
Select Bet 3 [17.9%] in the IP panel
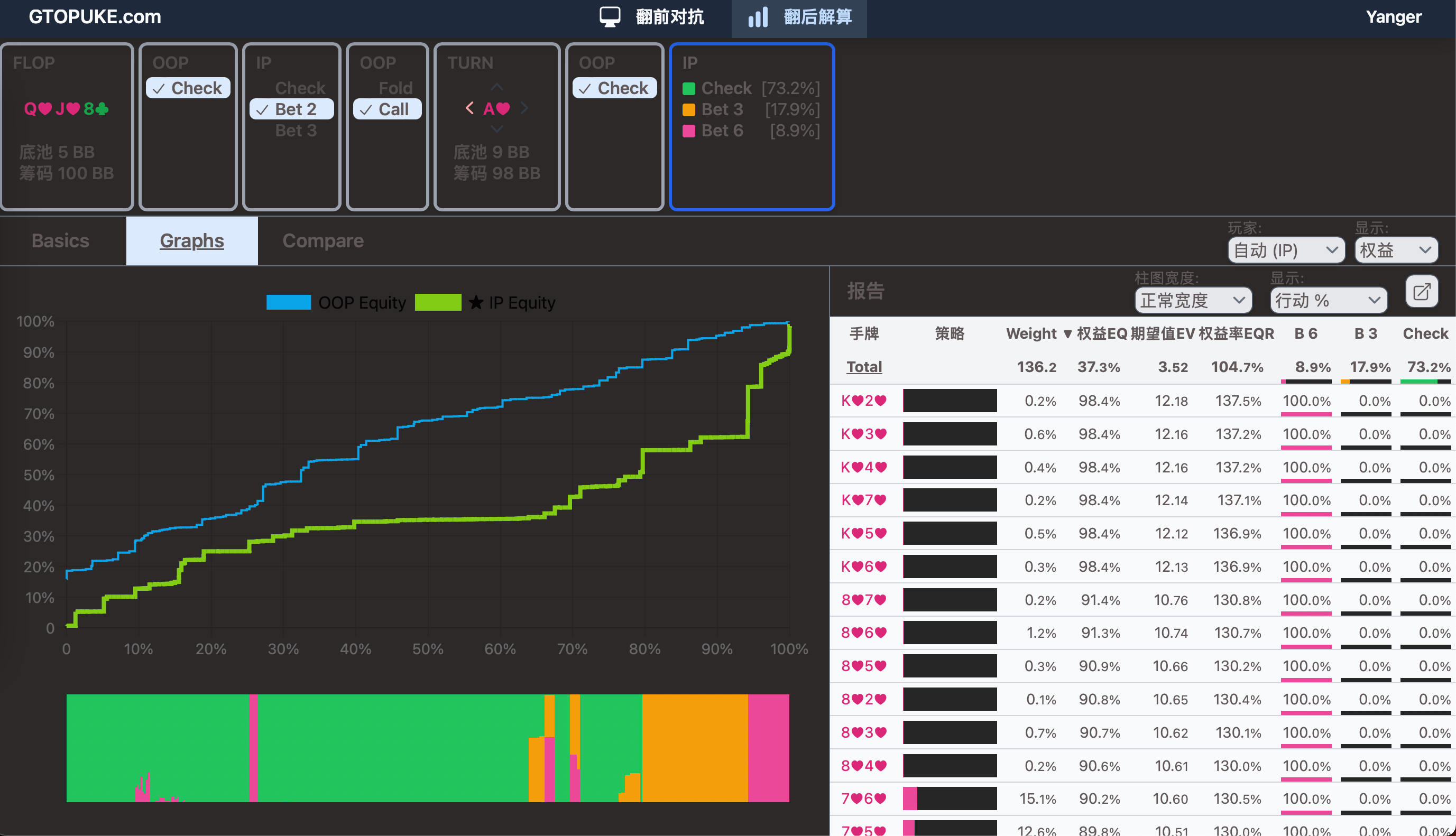click(x=751, y=110)
